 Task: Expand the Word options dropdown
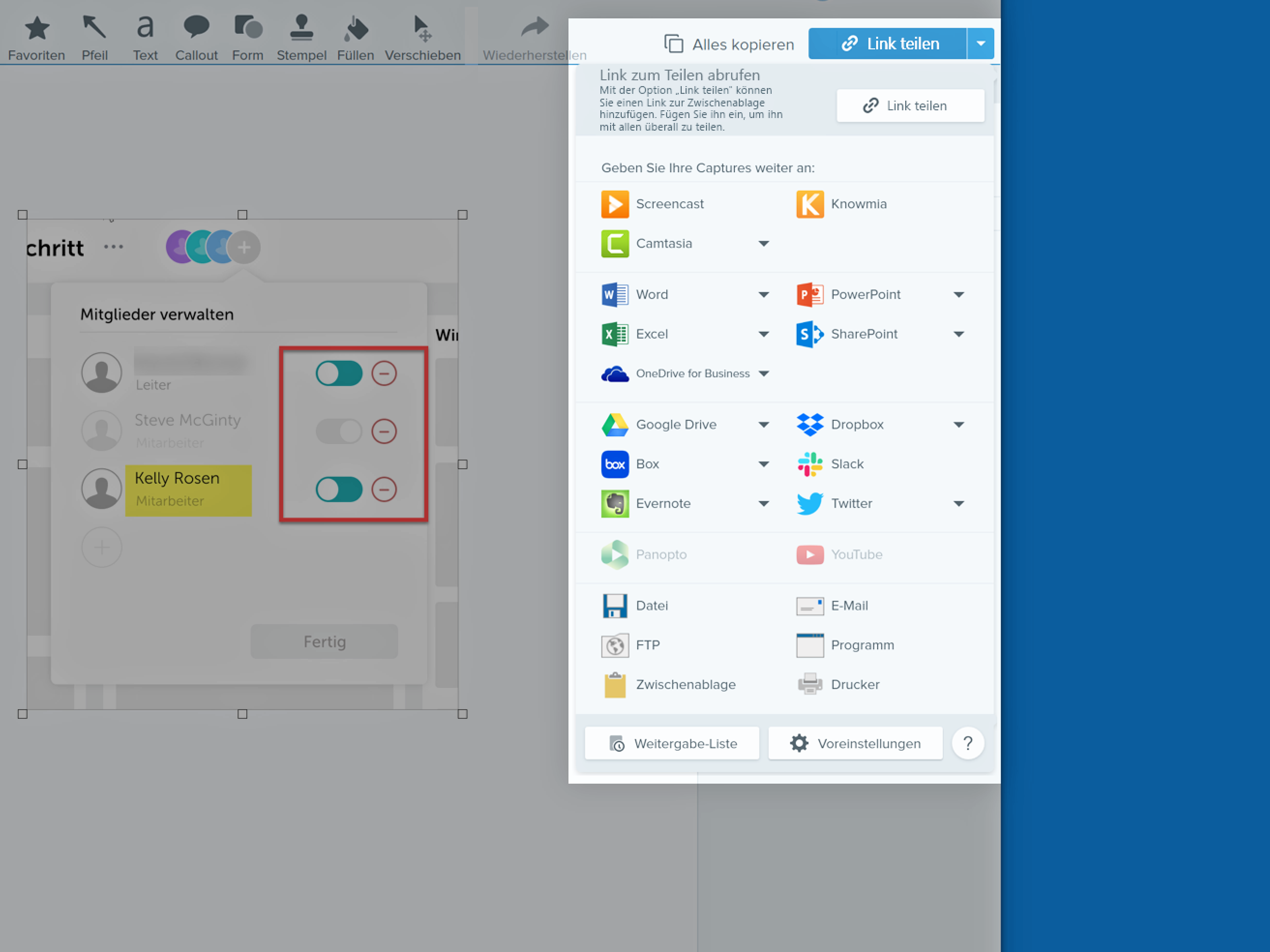click(x=763, y=295)
